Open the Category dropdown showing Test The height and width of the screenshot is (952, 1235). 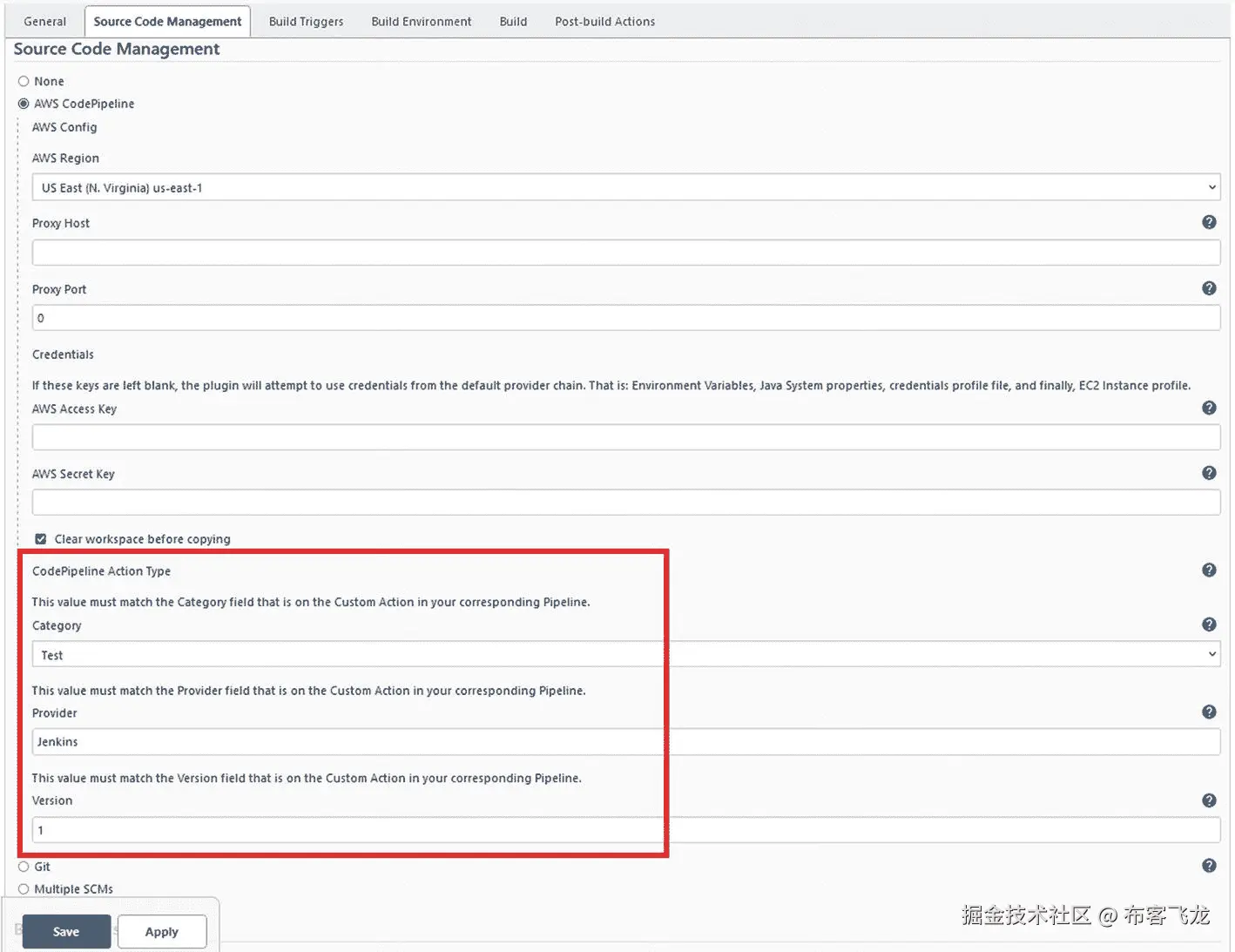[x=626, y=654]
